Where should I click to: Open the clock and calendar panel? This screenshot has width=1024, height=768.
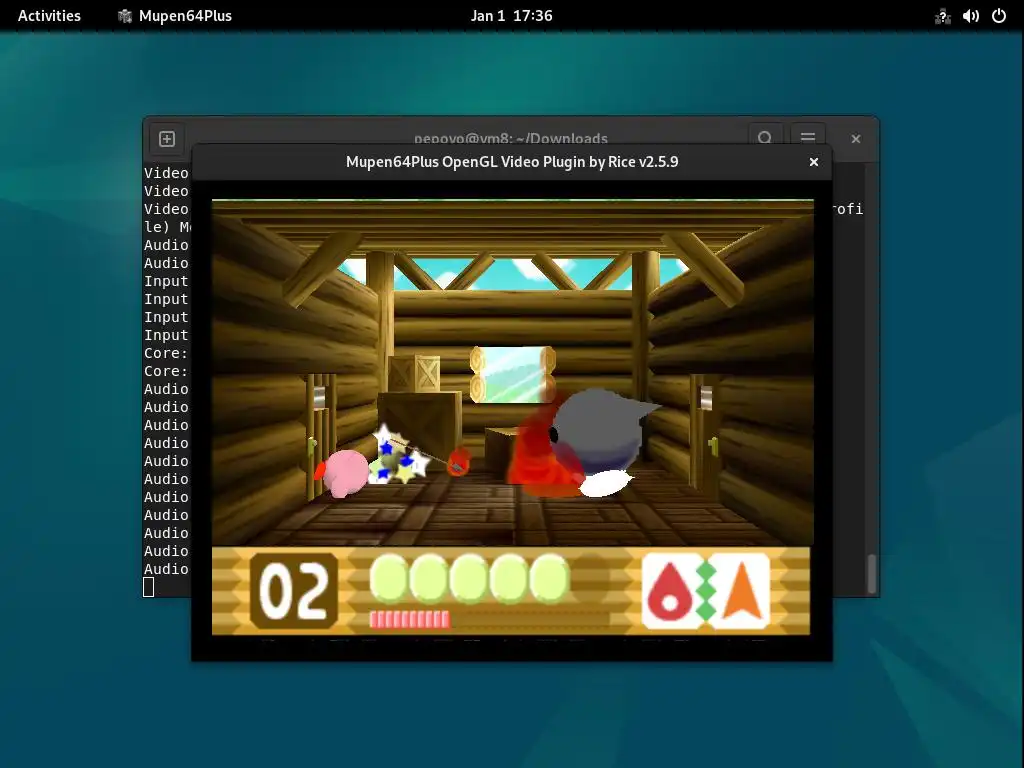point(511,16)
